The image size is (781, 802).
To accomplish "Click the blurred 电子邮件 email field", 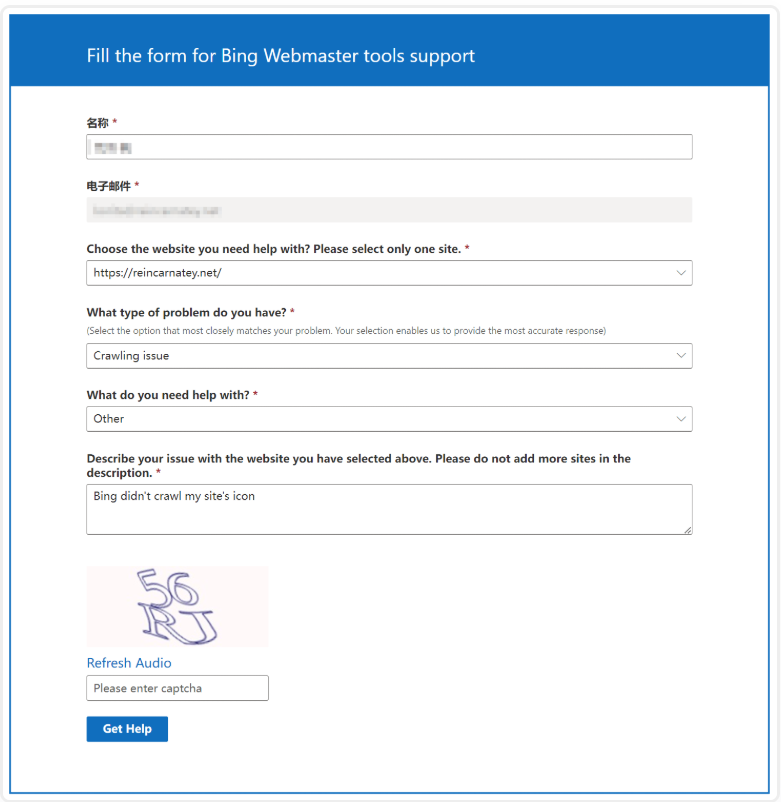I will 389,210.
